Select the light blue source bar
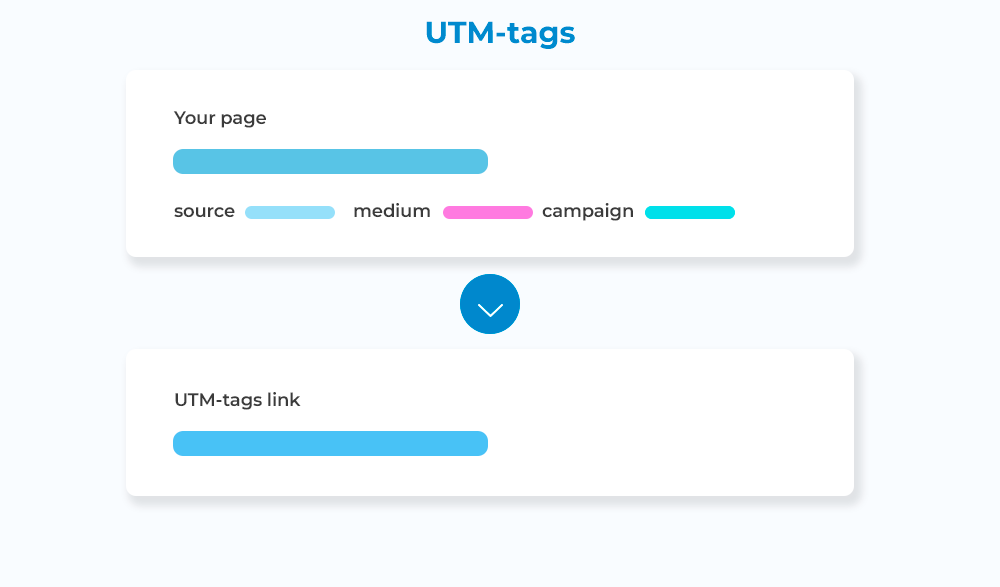The image size is (1000, 587). [290, 212]
